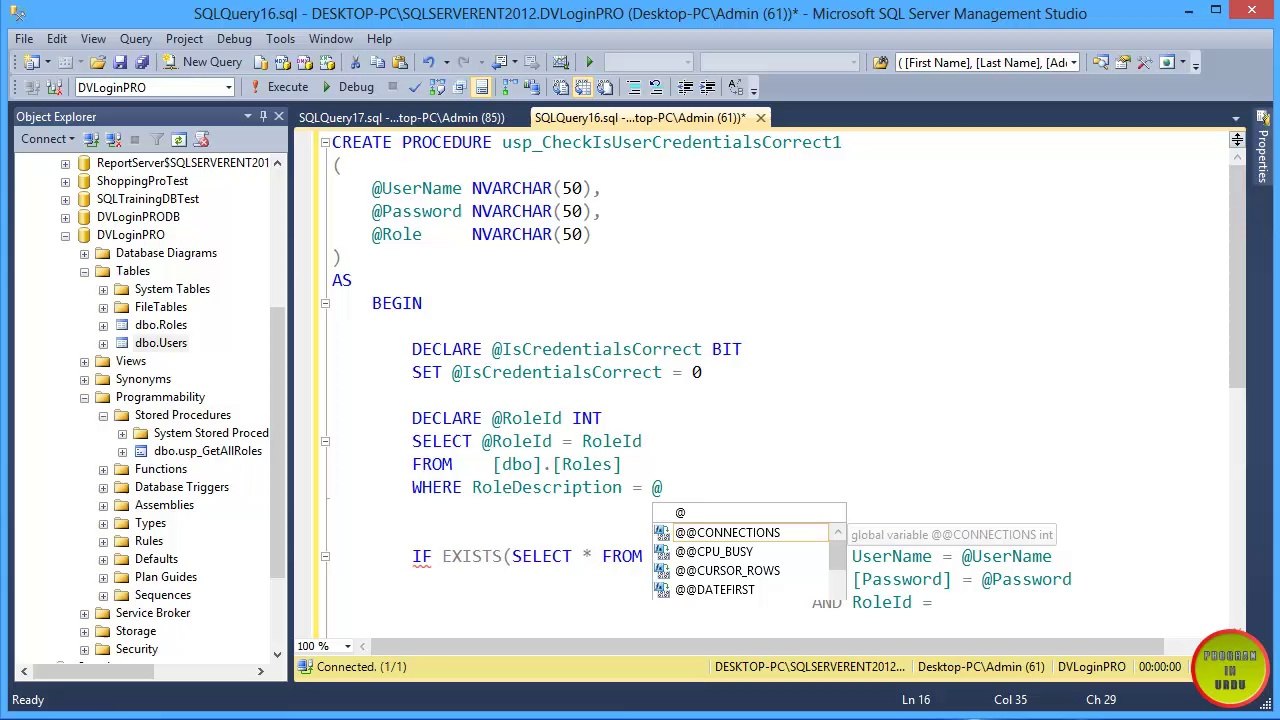Open the Connect dropdown in Object Explorer
This screenshot has width=1280, height=720.
click(x=48, y=139)
